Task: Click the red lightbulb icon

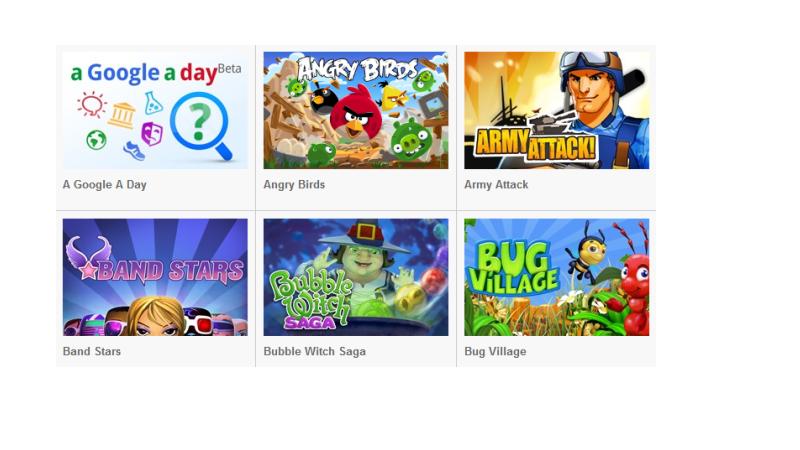Action: (91, 105)
